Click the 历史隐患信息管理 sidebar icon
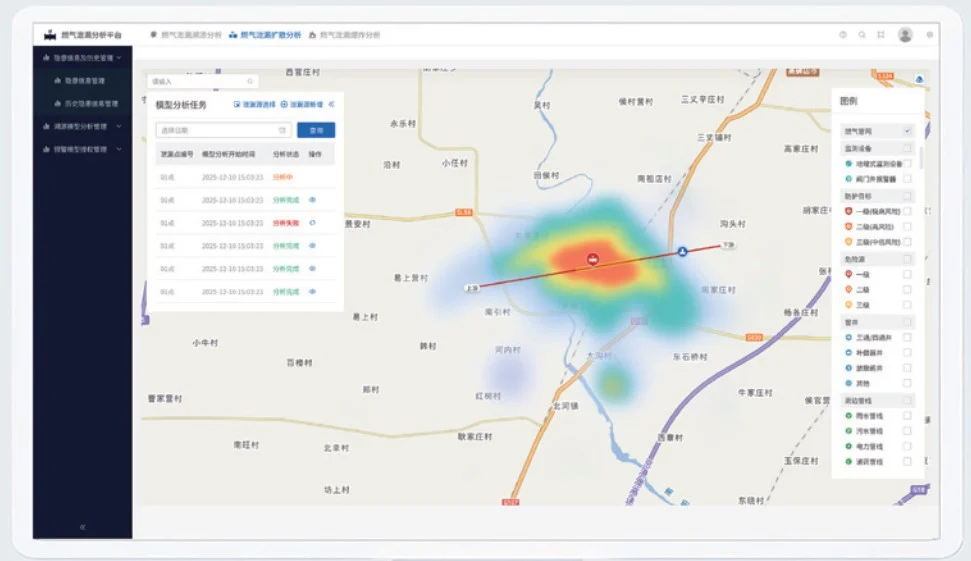971x561 pixels. (58, 103)
